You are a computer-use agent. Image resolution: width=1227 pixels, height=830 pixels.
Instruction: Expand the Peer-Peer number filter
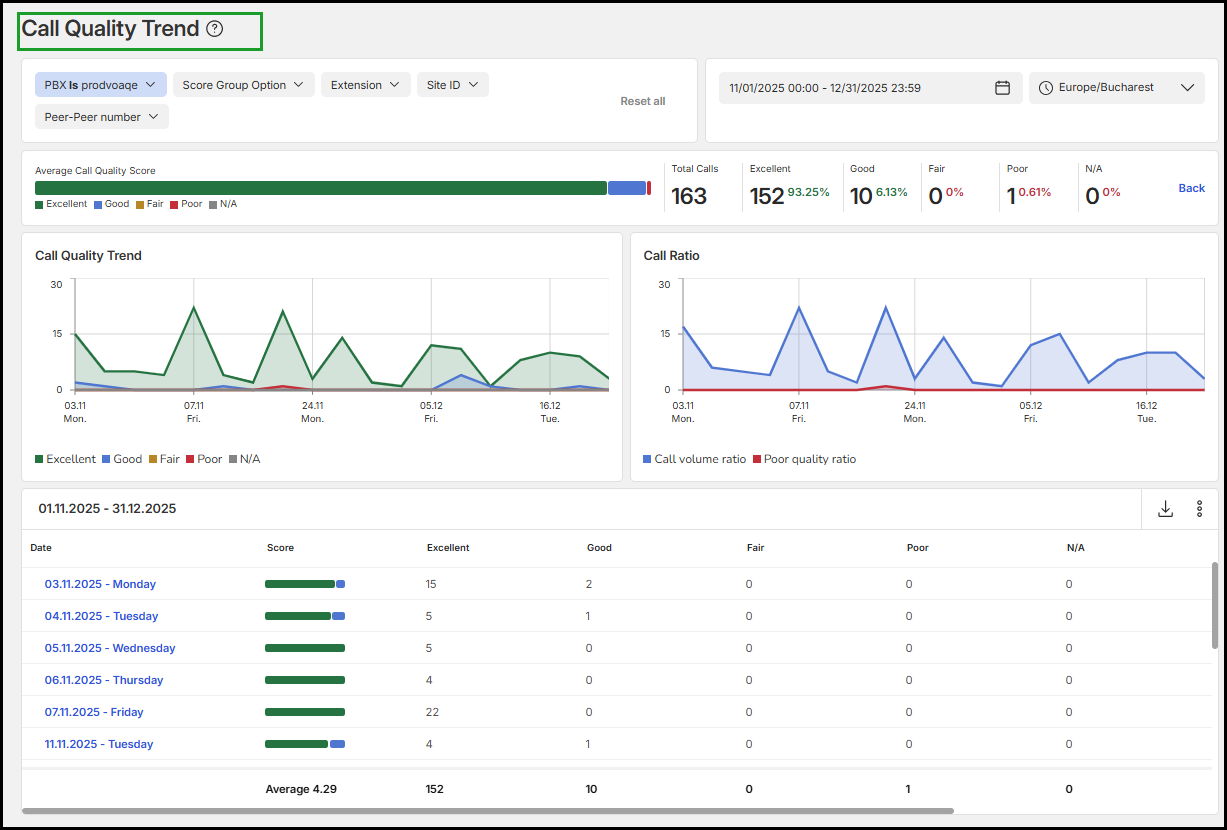101,117
